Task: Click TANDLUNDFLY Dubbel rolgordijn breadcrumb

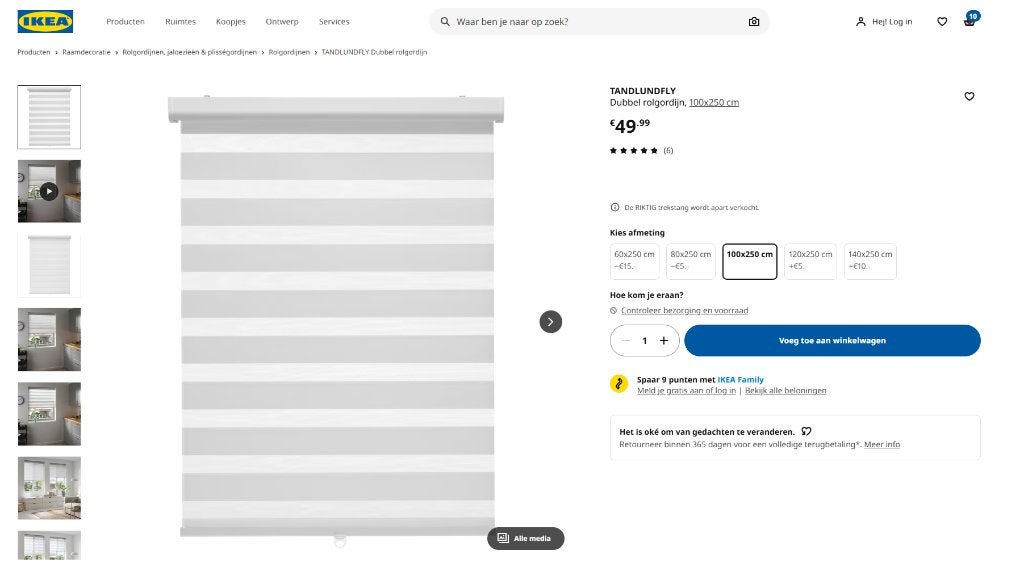Action: 374,52
